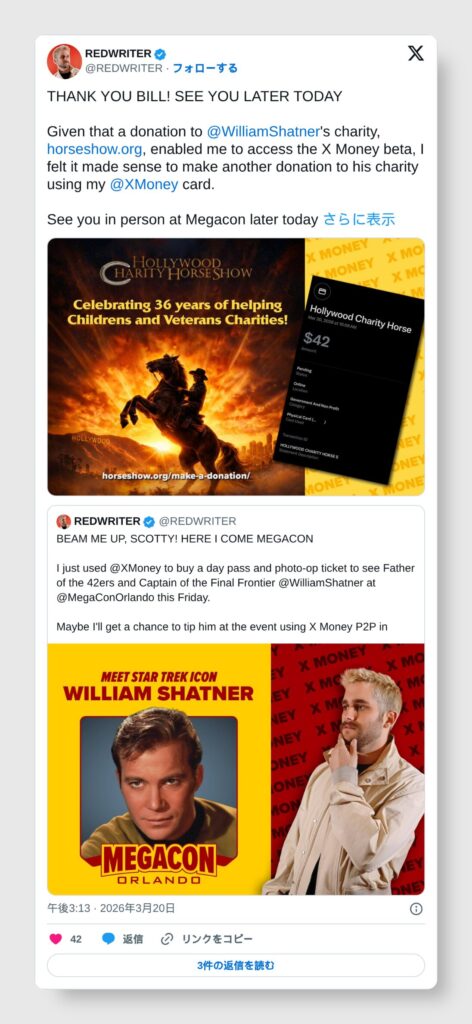Visit the horseshow.org link
This screenshot has width=472, height=1024.
click(94, 149)
